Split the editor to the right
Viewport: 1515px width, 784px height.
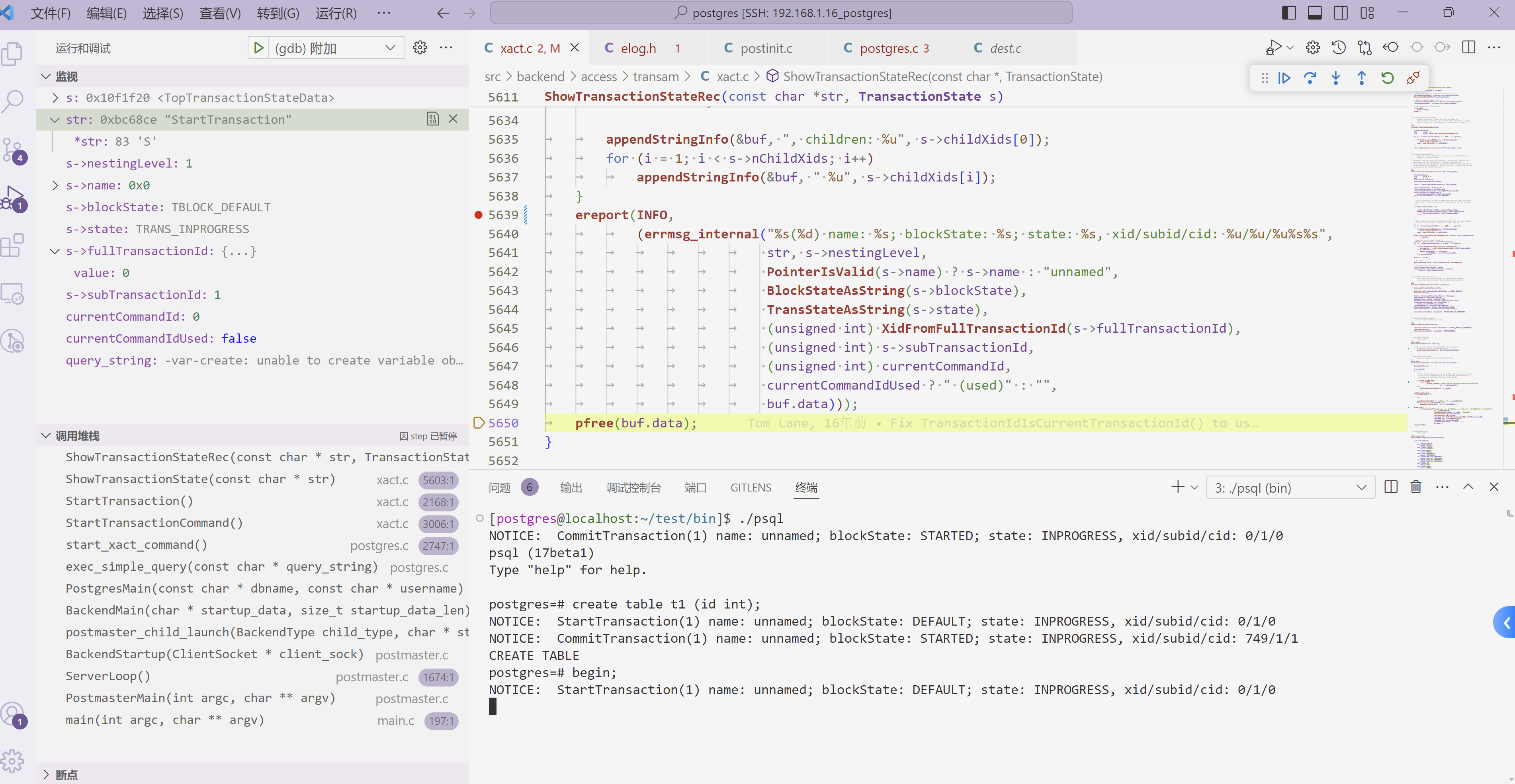point(1468,48)
